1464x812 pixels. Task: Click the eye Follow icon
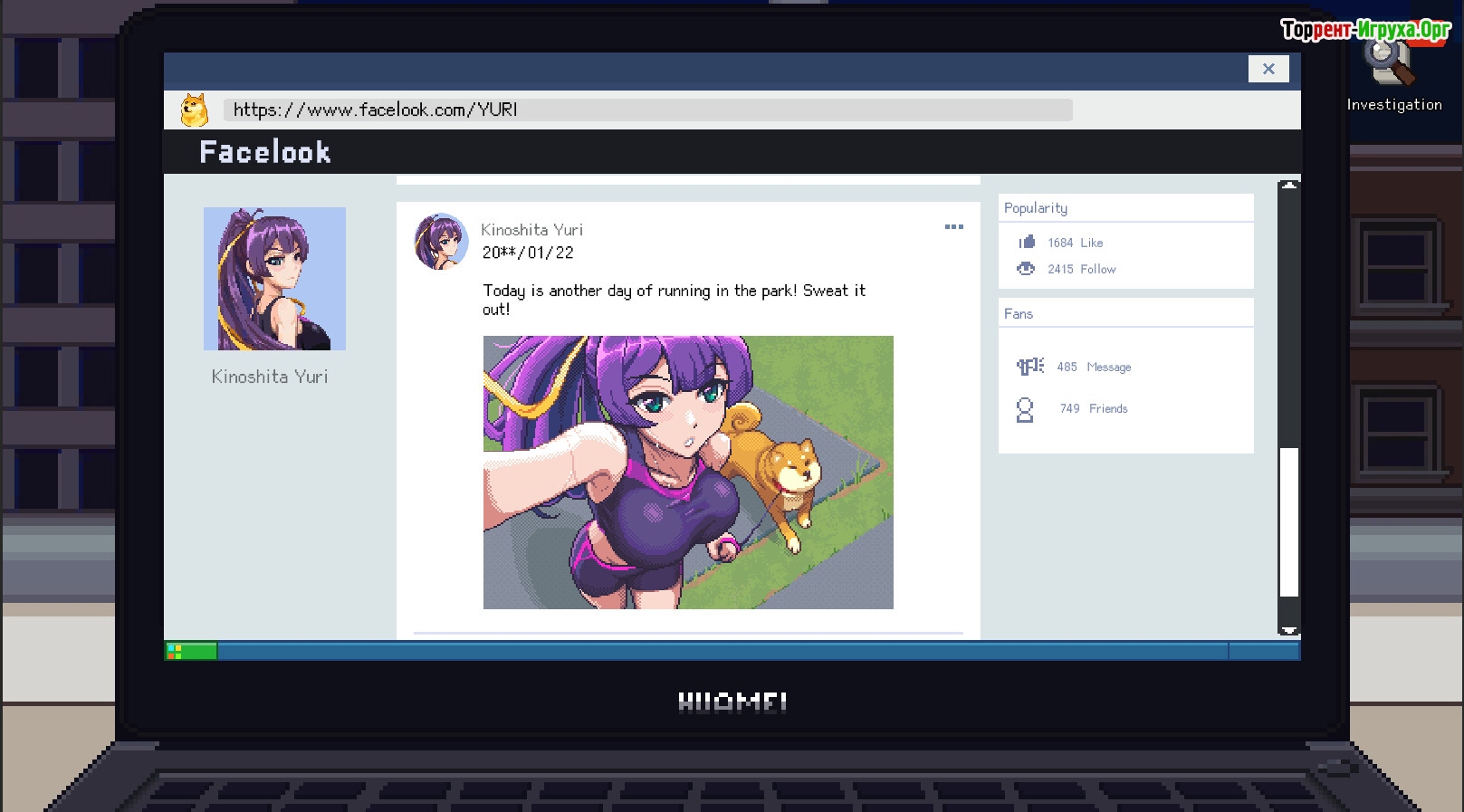pyautogui.click(x=1026, y=269)
